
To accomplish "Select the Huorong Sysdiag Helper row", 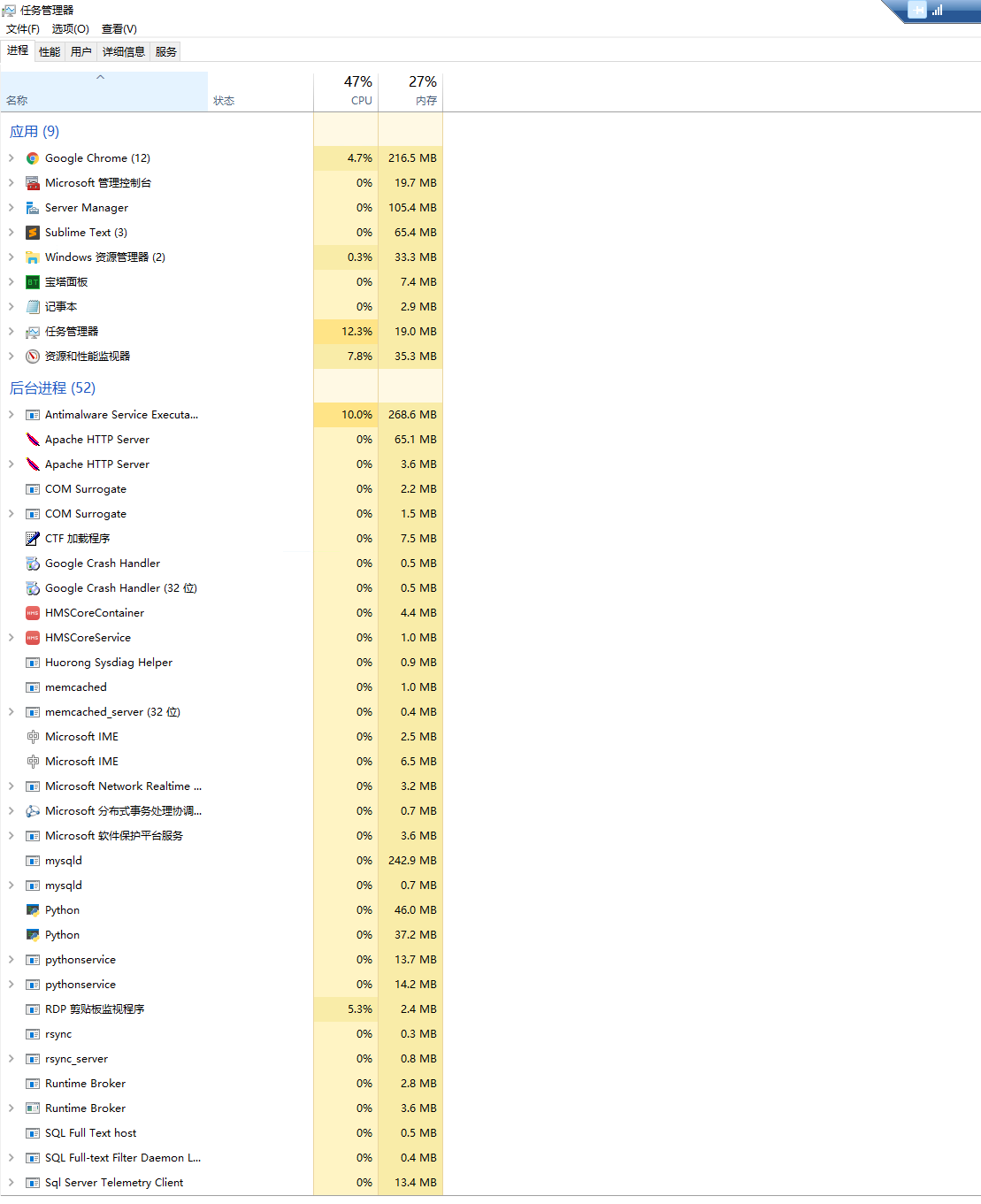I will click(221, 663).
